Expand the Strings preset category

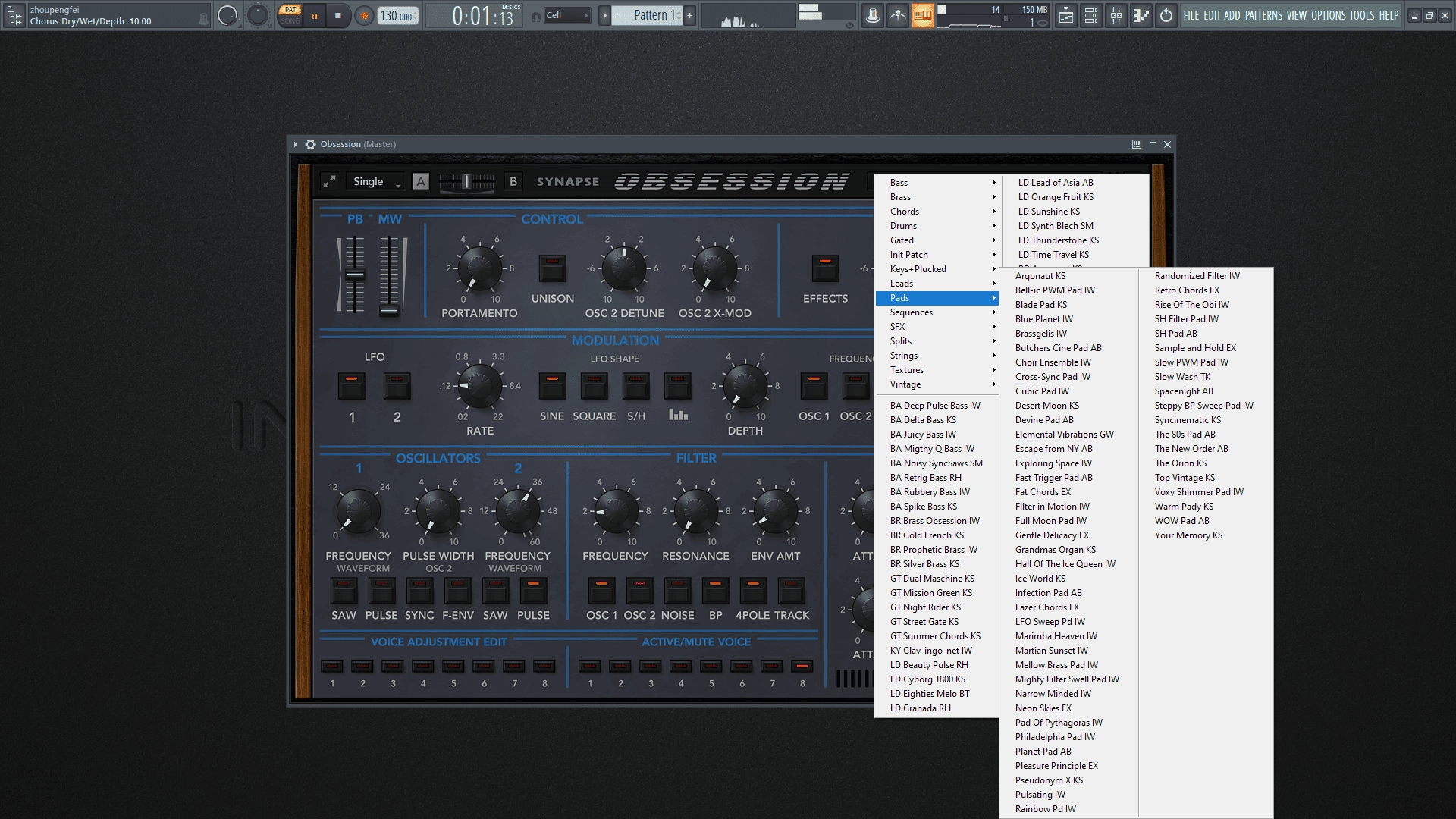pos(938,356)
